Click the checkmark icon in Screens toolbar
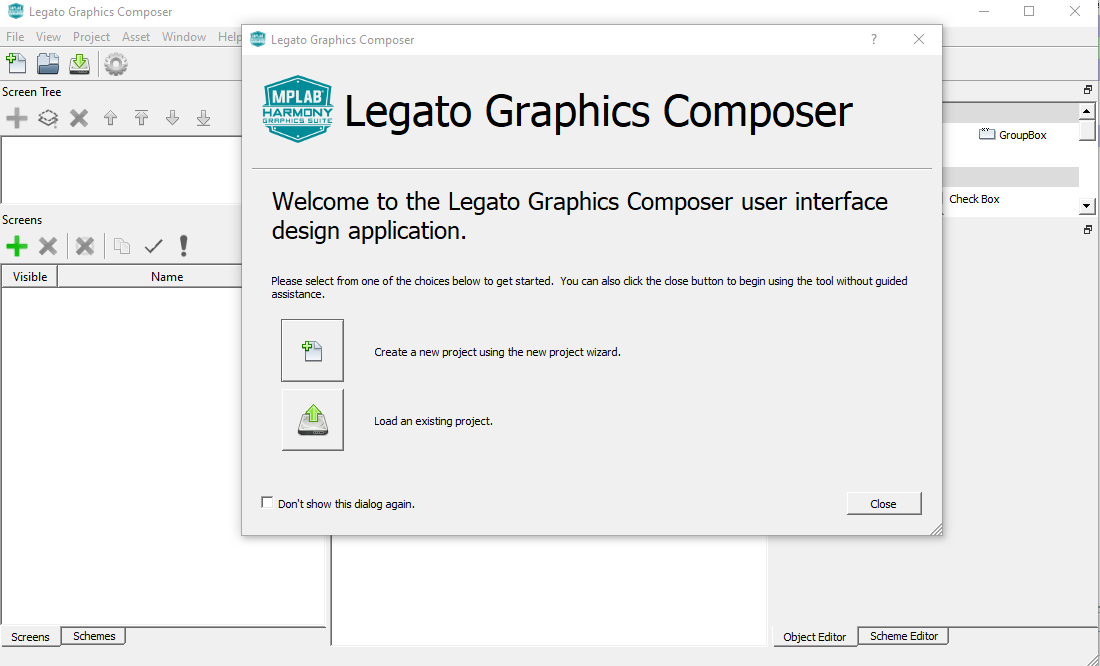The height and width of the screenshot is (666, 1100). point(154,246)
